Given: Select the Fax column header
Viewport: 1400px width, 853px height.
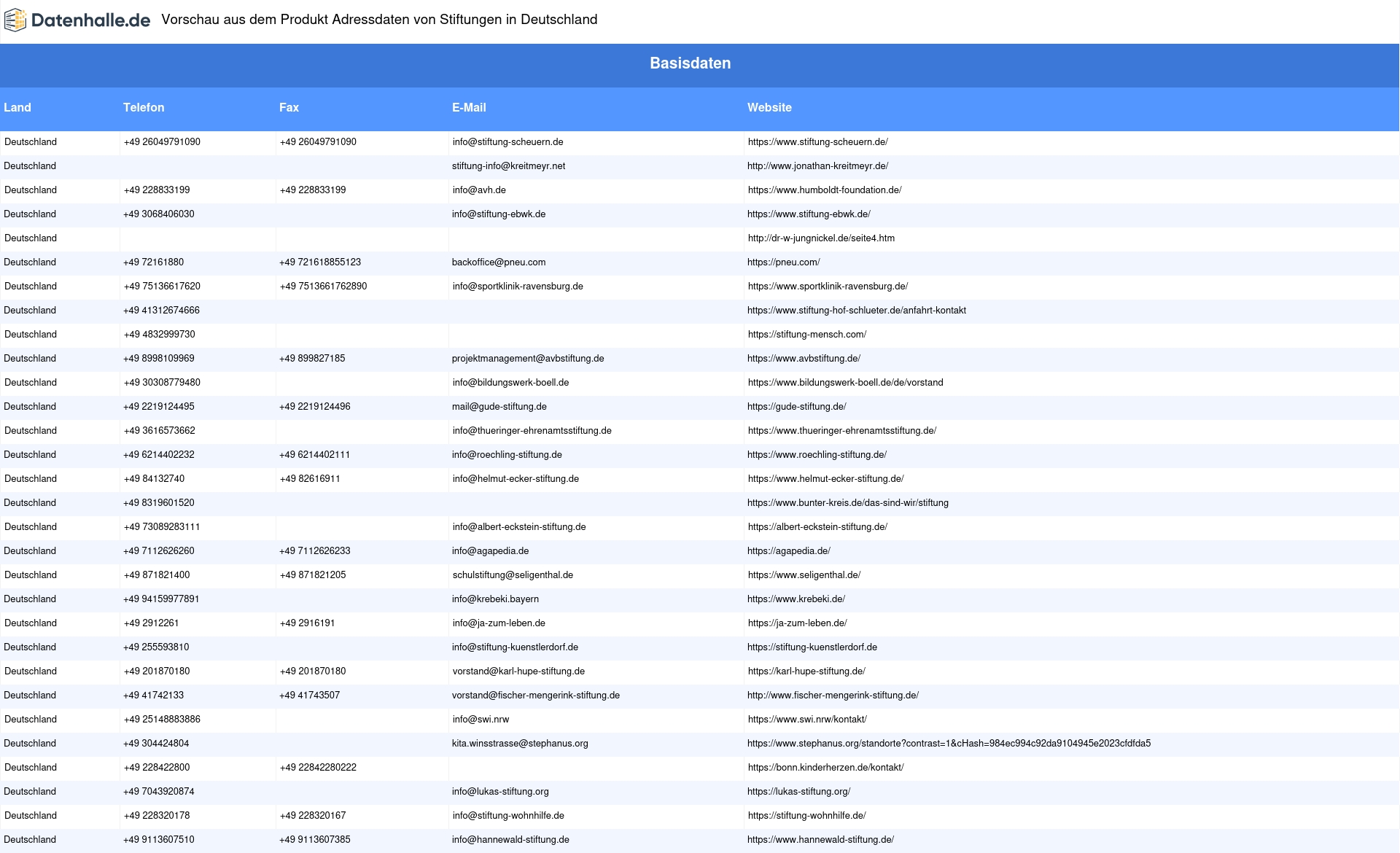Looking at the screenshot, I should 289,107.
